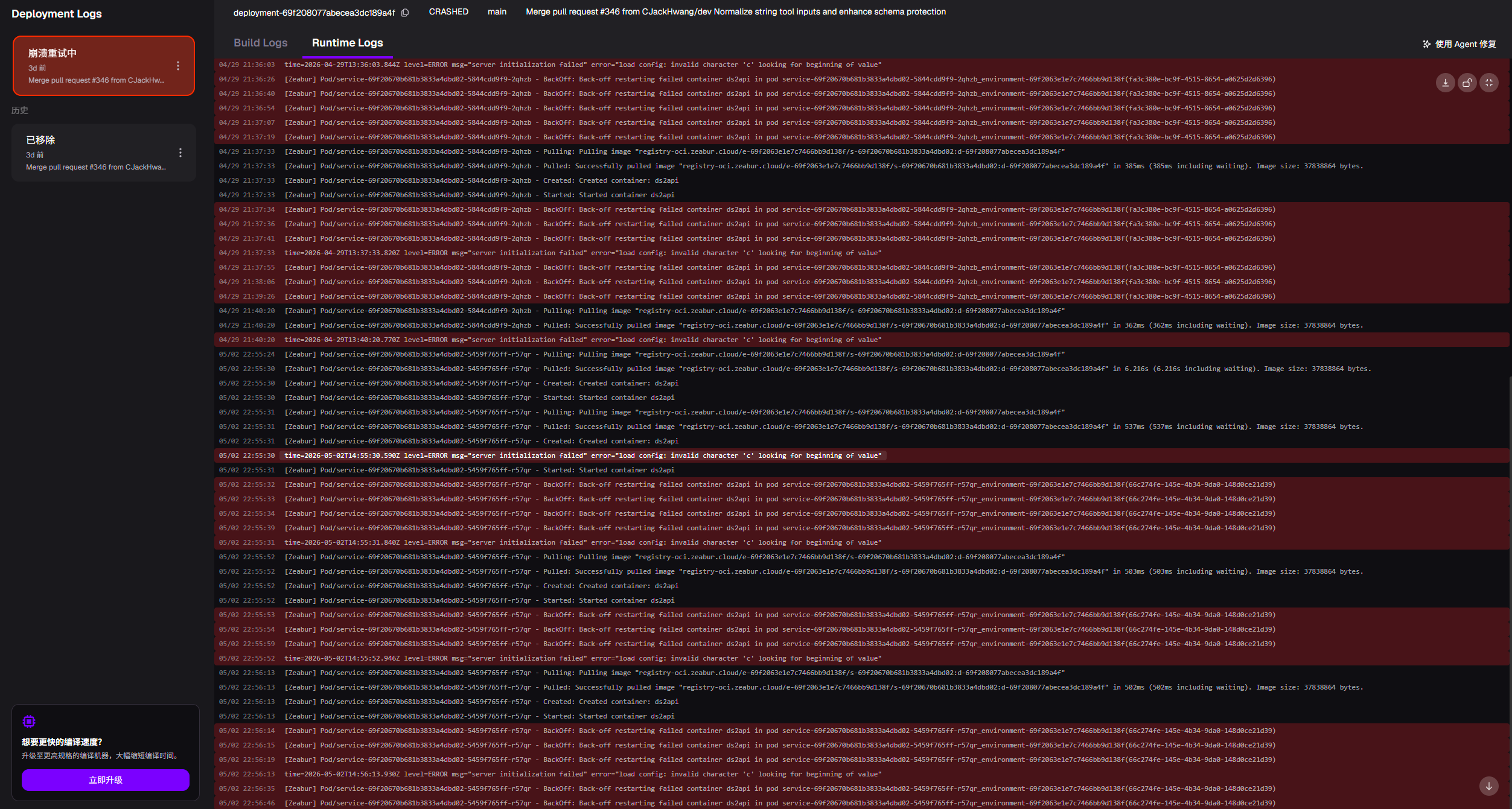Jump to latest logs with down-arrow button
This screenshot has height=809, width=1512.
coord(1488,786)
